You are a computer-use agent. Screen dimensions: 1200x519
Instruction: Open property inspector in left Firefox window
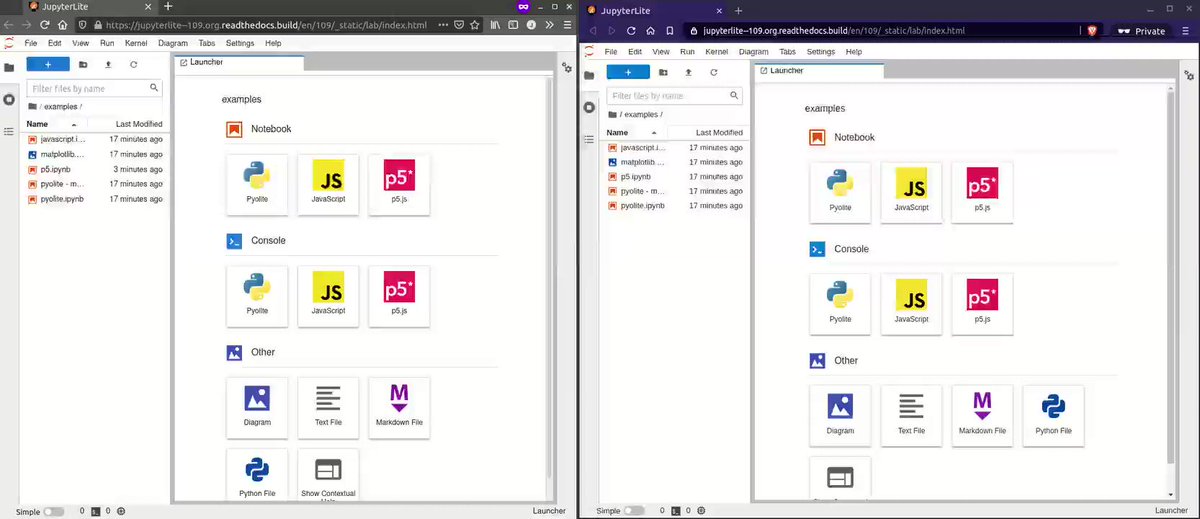click(x=567, y=68)
